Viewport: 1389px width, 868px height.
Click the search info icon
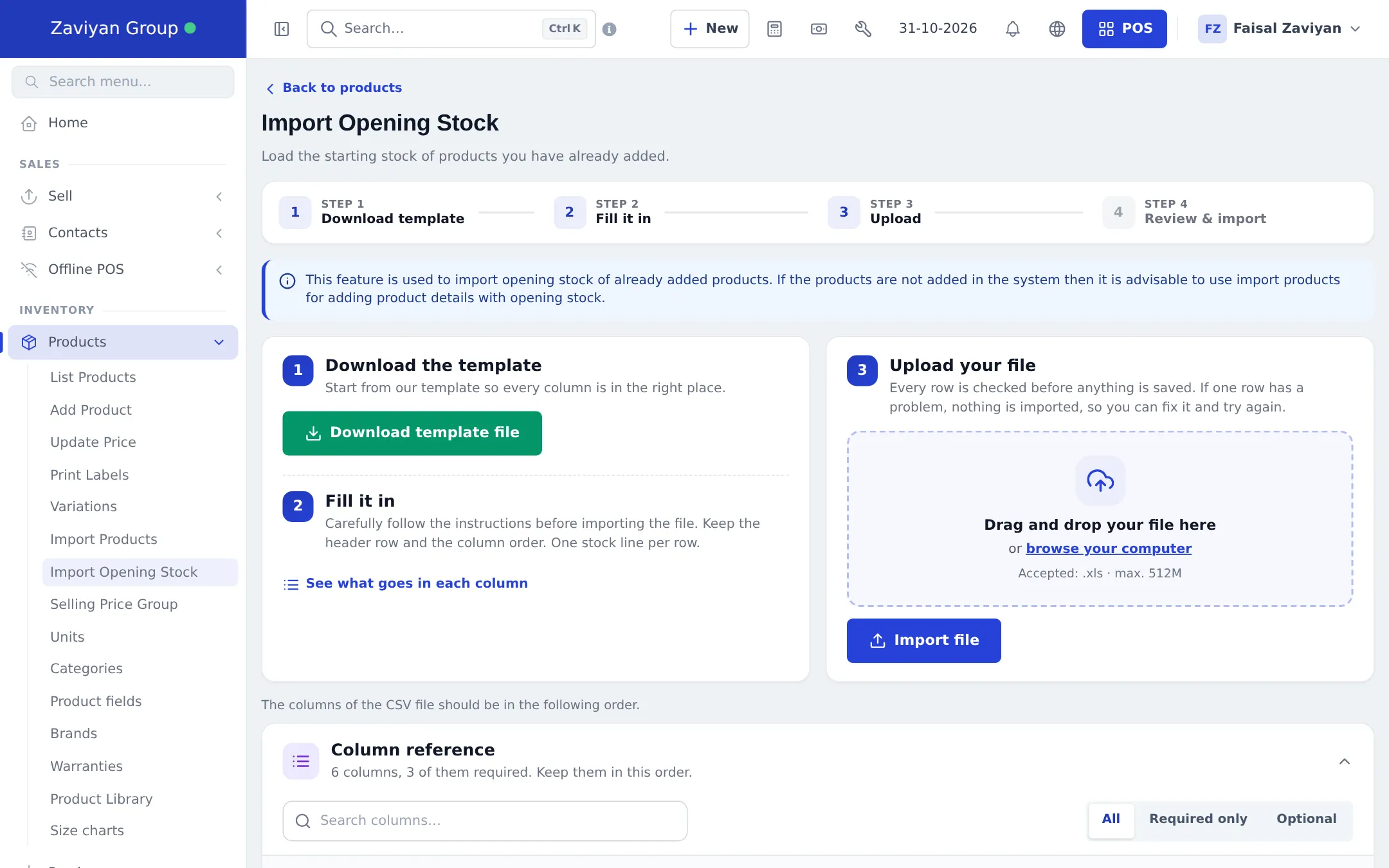click(610, 29)
